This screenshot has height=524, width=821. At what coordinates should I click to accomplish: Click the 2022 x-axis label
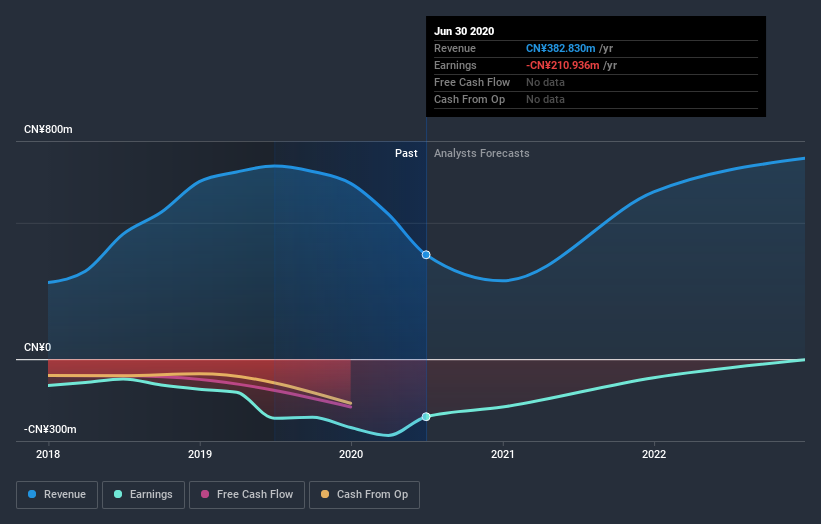(654, 454)
